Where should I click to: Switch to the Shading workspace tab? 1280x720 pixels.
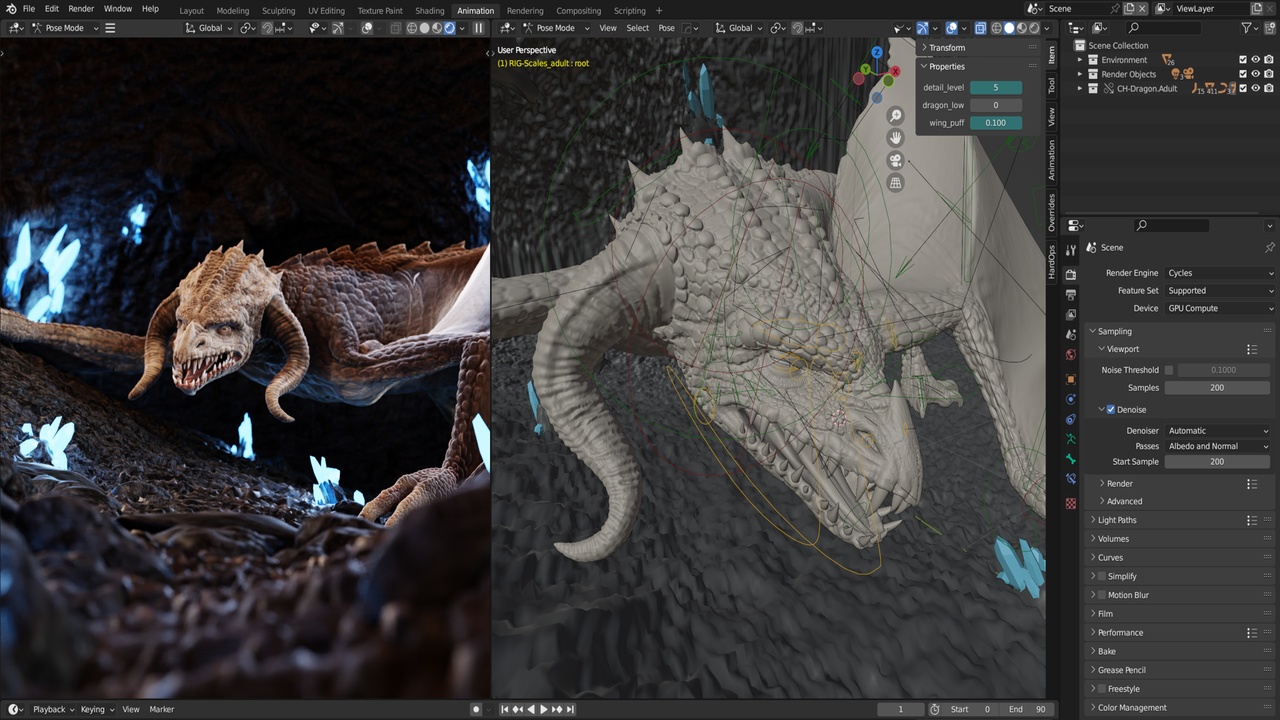(429, 10)
